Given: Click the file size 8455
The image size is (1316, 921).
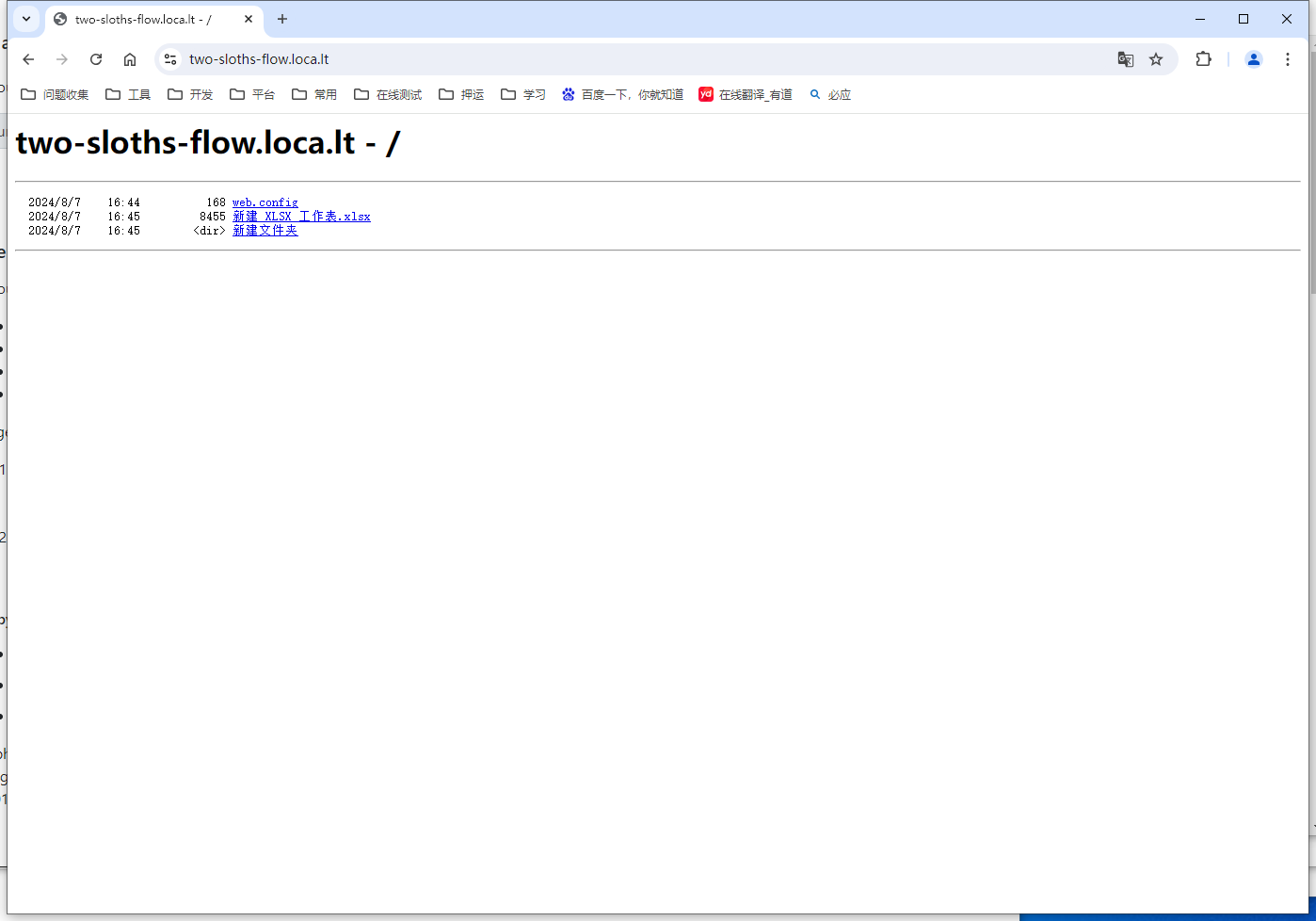Looking at the screenshot, I should pyautogui.click(x=213, y=217).
